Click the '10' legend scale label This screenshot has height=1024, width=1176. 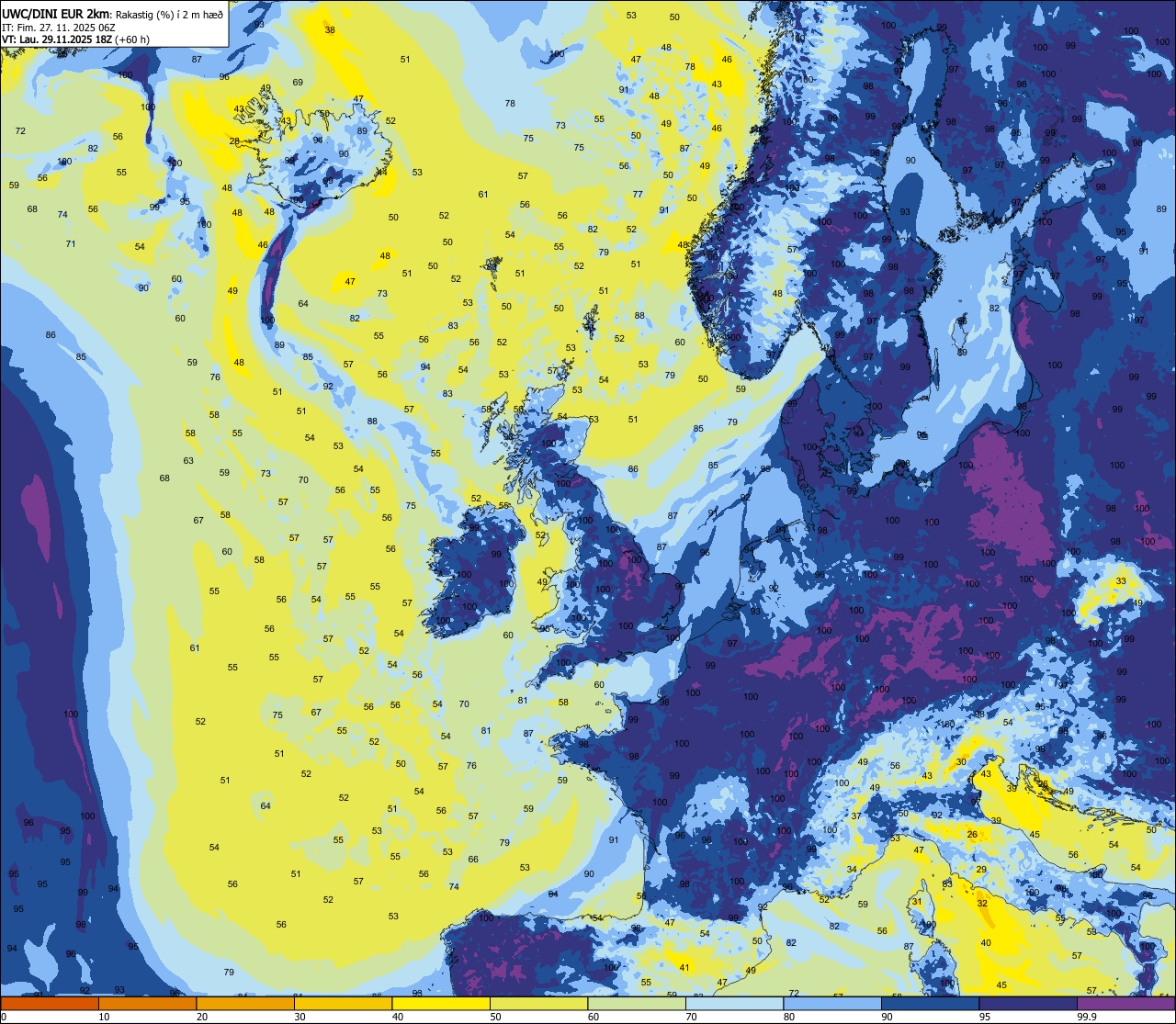click(104, 1017)
